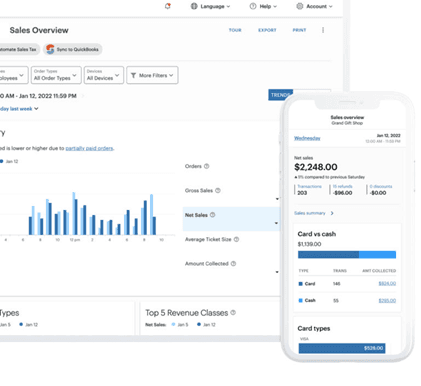
Task: Switch to the TRENDS tab
Action: tap(280, 95)
